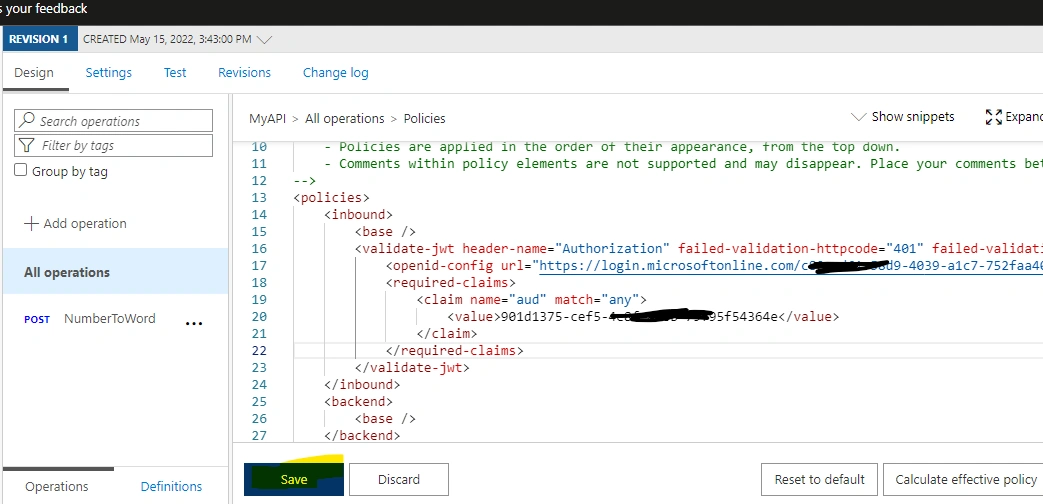The image size is (1043, 504).
Task: Toggle the Group by tag checkbox
Action: (21, 170)
